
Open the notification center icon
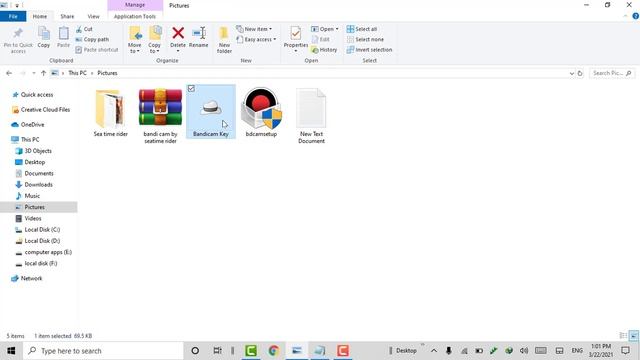(625, 351)
